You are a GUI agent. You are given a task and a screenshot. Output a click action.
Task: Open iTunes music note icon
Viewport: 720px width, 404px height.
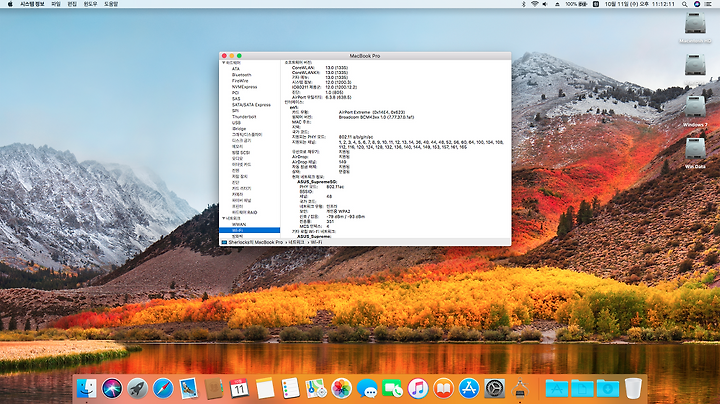coord(418,388)
